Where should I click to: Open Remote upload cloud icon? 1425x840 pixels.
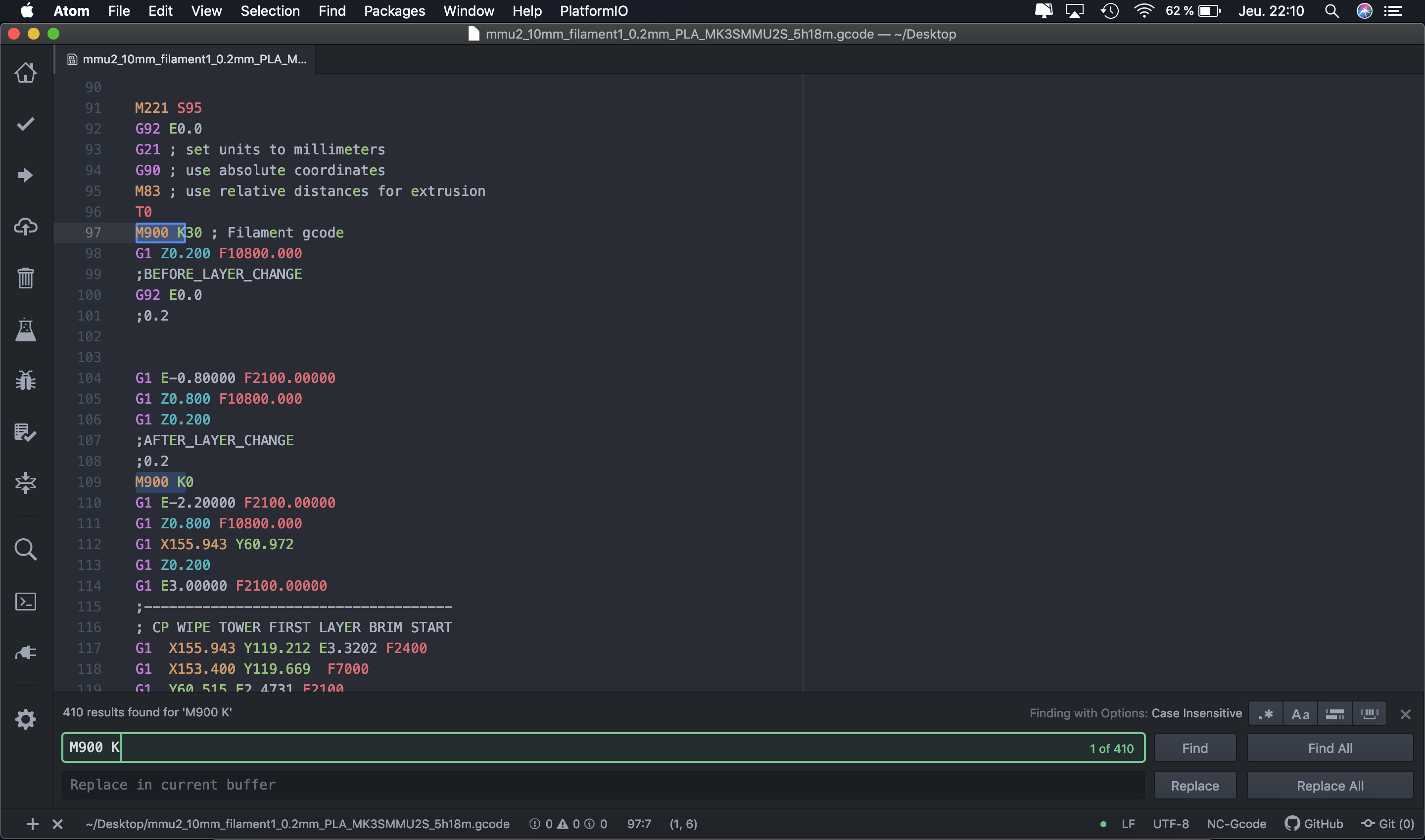tap(25, 227)
